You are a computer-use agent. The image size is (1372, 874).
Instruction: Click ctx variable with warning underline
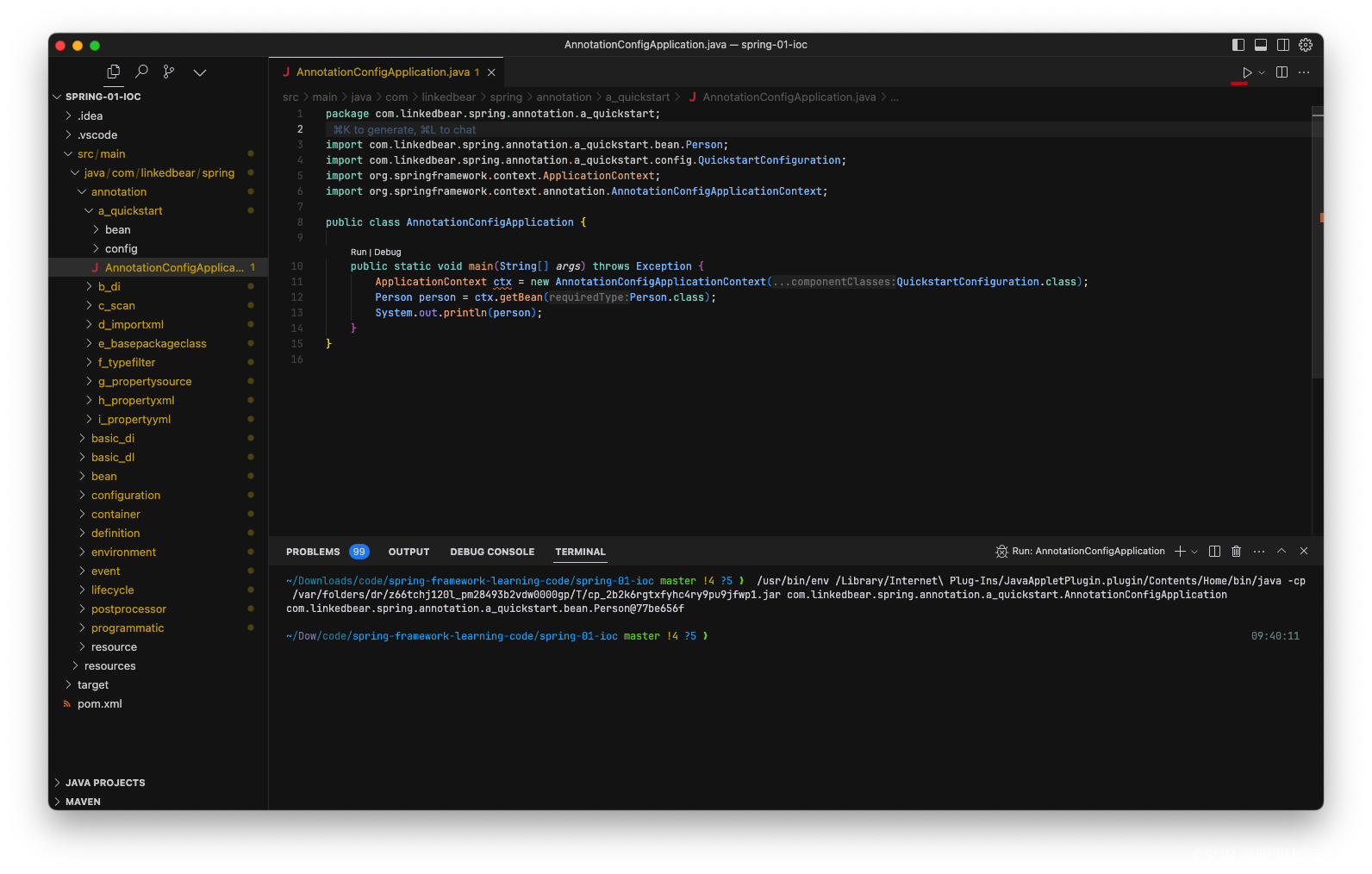point(502,282)
